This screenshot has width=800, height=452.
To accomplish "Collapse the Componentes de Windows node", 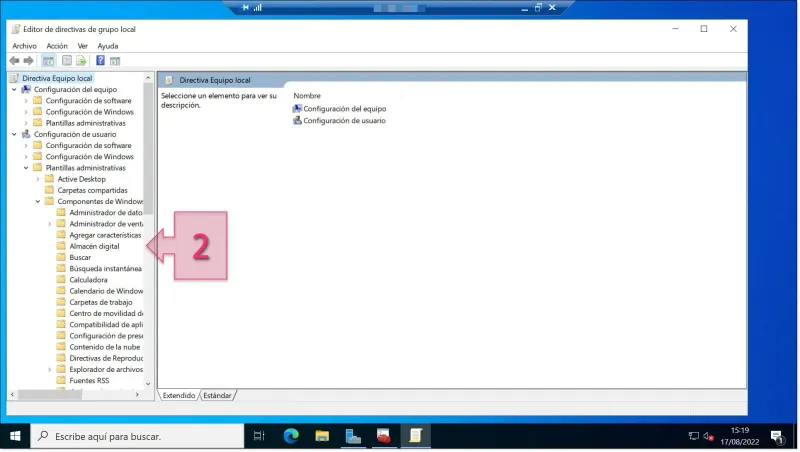I will click(x=38, y=202).
